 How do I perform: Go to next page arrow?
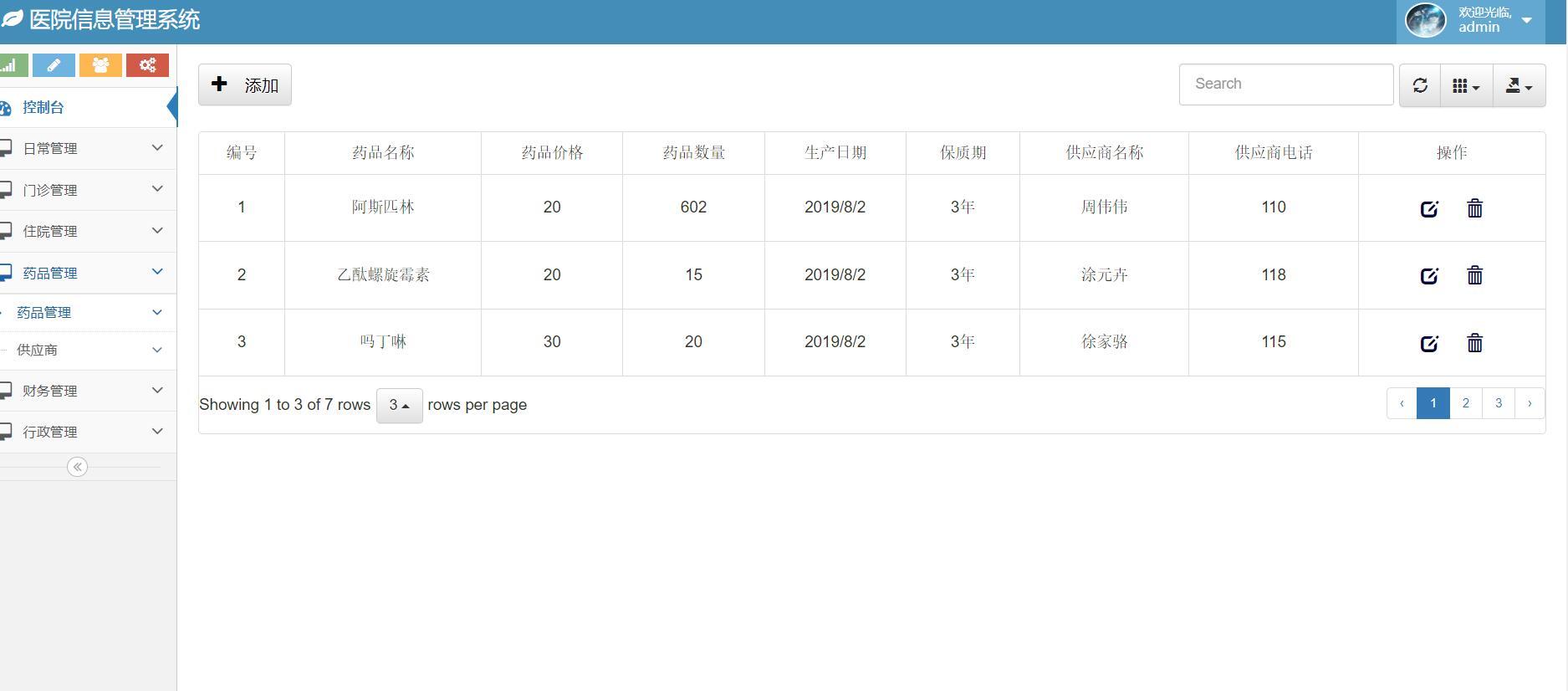click(x=1530, y=403)
